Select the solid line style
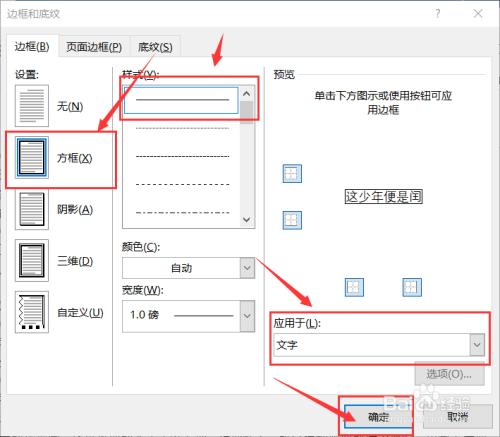 (x=181, y=100)
